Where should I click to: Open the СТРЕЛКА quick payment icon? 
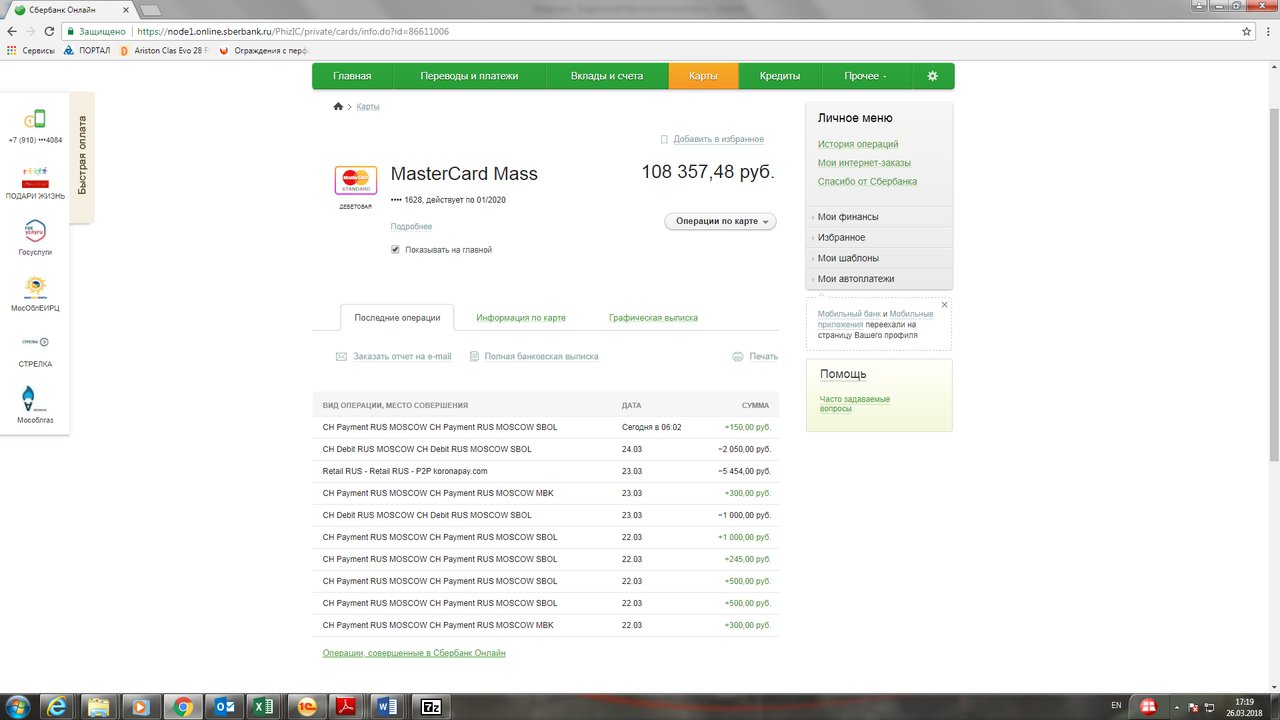[35, 342]
